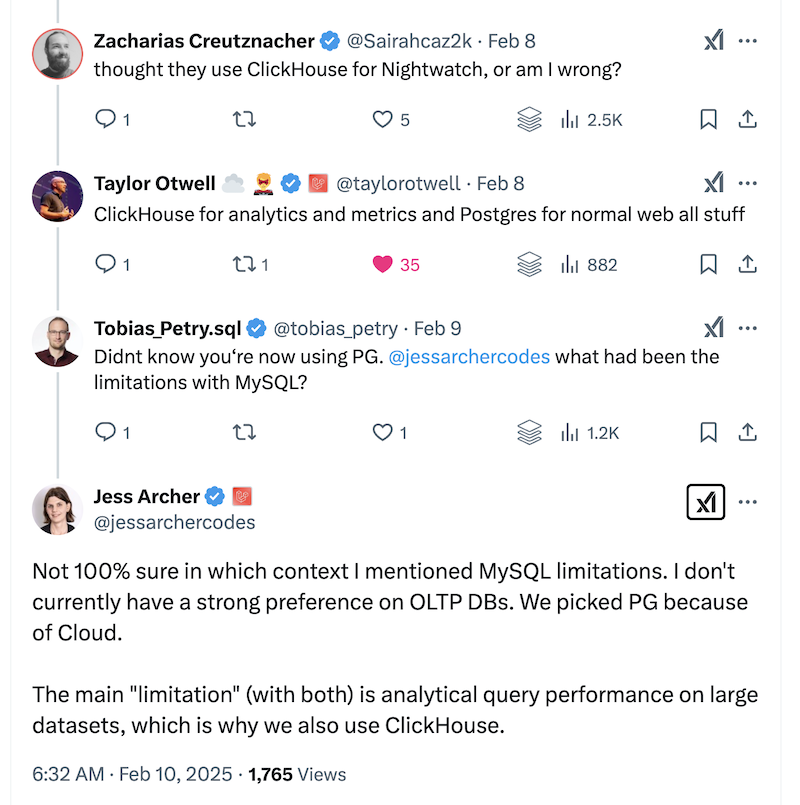Open more options on Zacharias Creutznacher's tweet
The height and width of the screenshot is (805, 800).
point(747,41)
